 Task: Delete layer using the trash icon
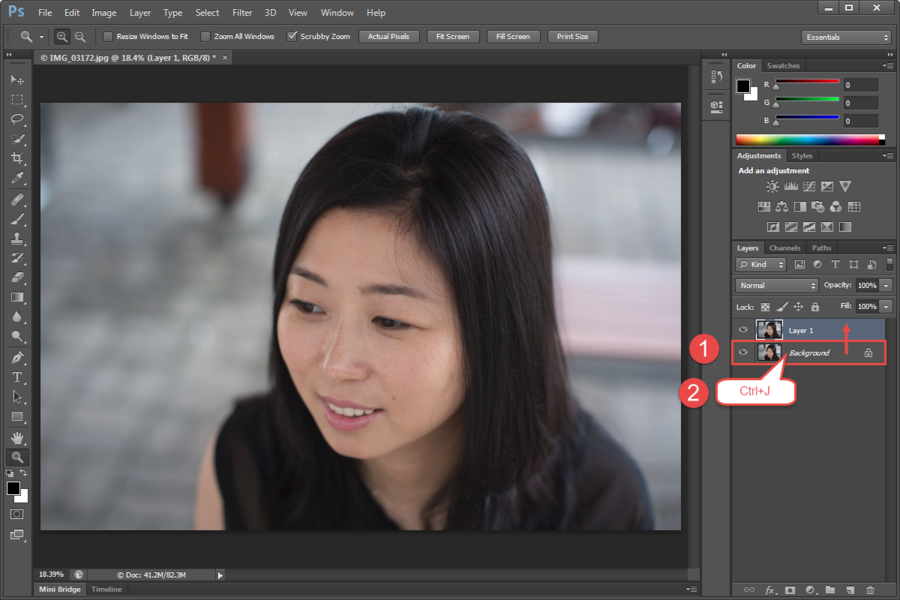coord(870,590)
